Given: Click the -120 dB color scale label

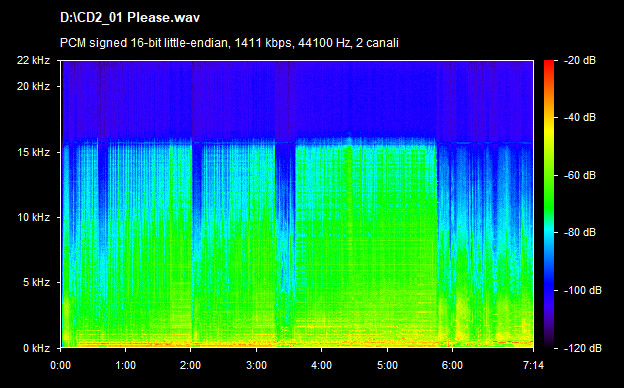Looking at the screenshot, I should coord(583,348).
